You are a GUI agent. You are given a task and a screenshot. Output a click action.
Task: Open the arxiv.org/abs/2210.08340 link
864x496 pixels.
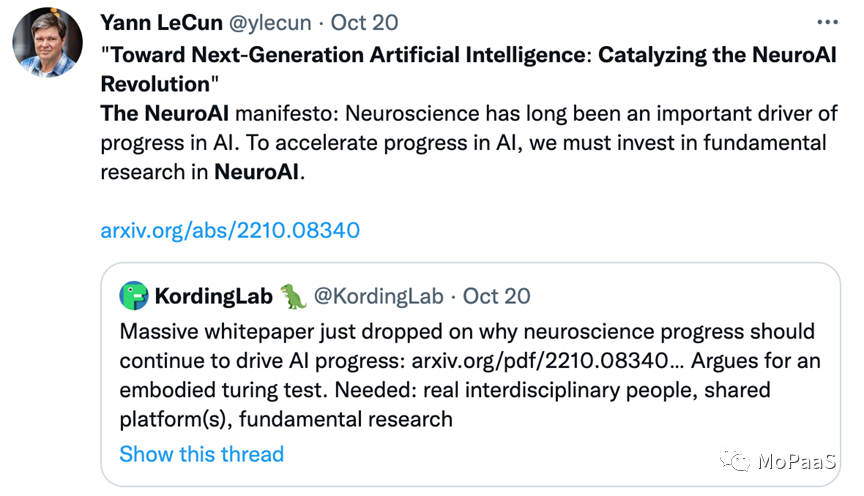tap(230, 230)
